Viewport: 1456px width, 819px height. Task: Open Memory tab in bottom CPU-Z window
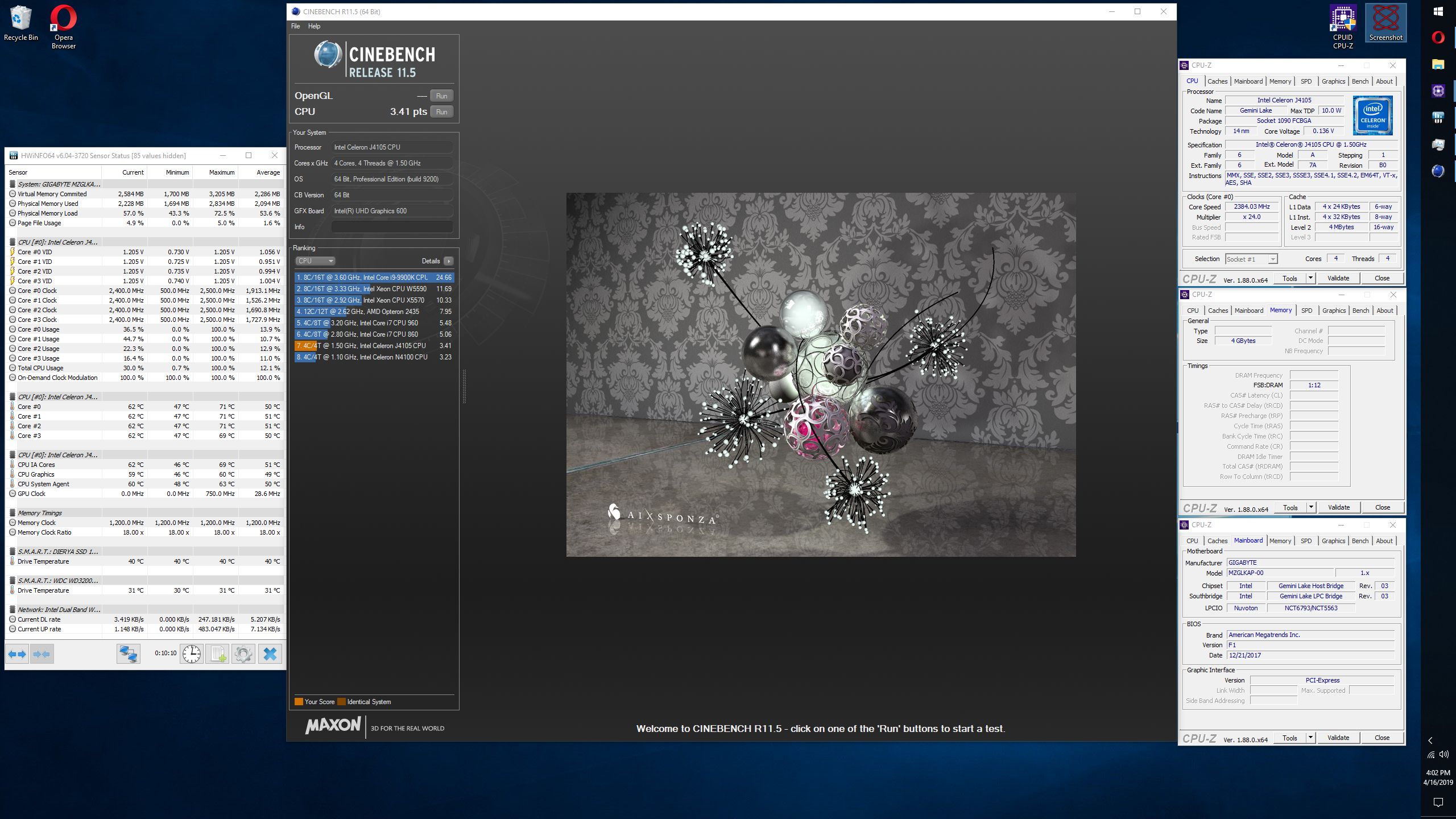click(x=1280, y=541)
